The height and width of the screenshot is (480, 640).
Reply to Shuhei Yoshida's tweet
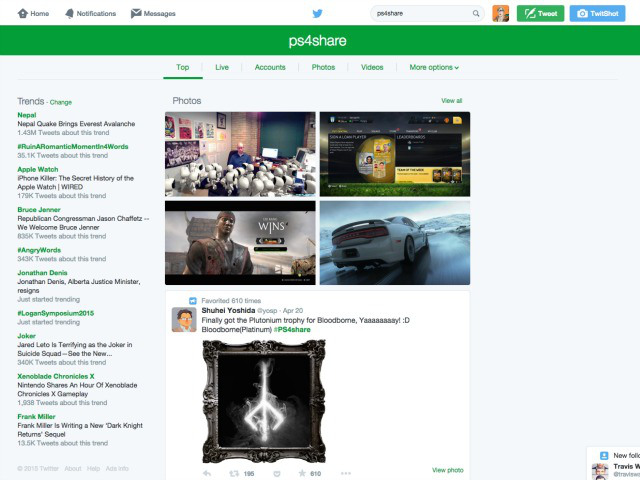(x=207, y=473)
